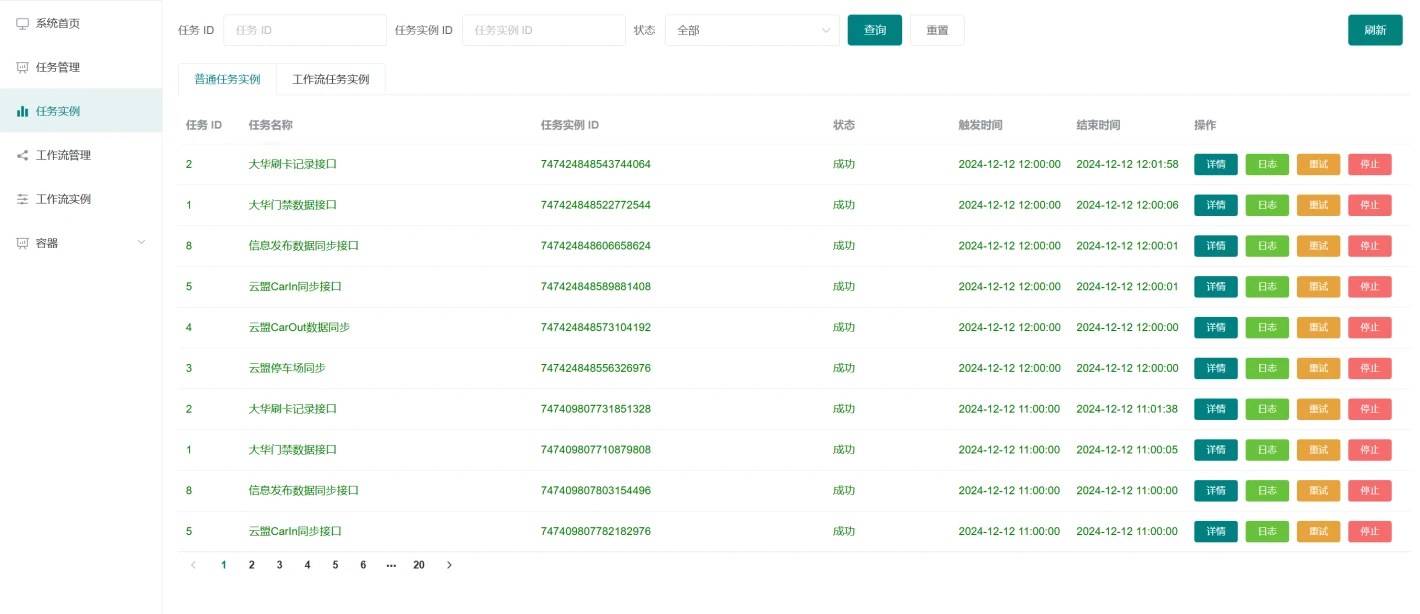The height and width of the screenshot is (614, 1420).
Task: View 详情 for the 云盟CarOut数据同步 row
Action: (x=1216, y=327)
